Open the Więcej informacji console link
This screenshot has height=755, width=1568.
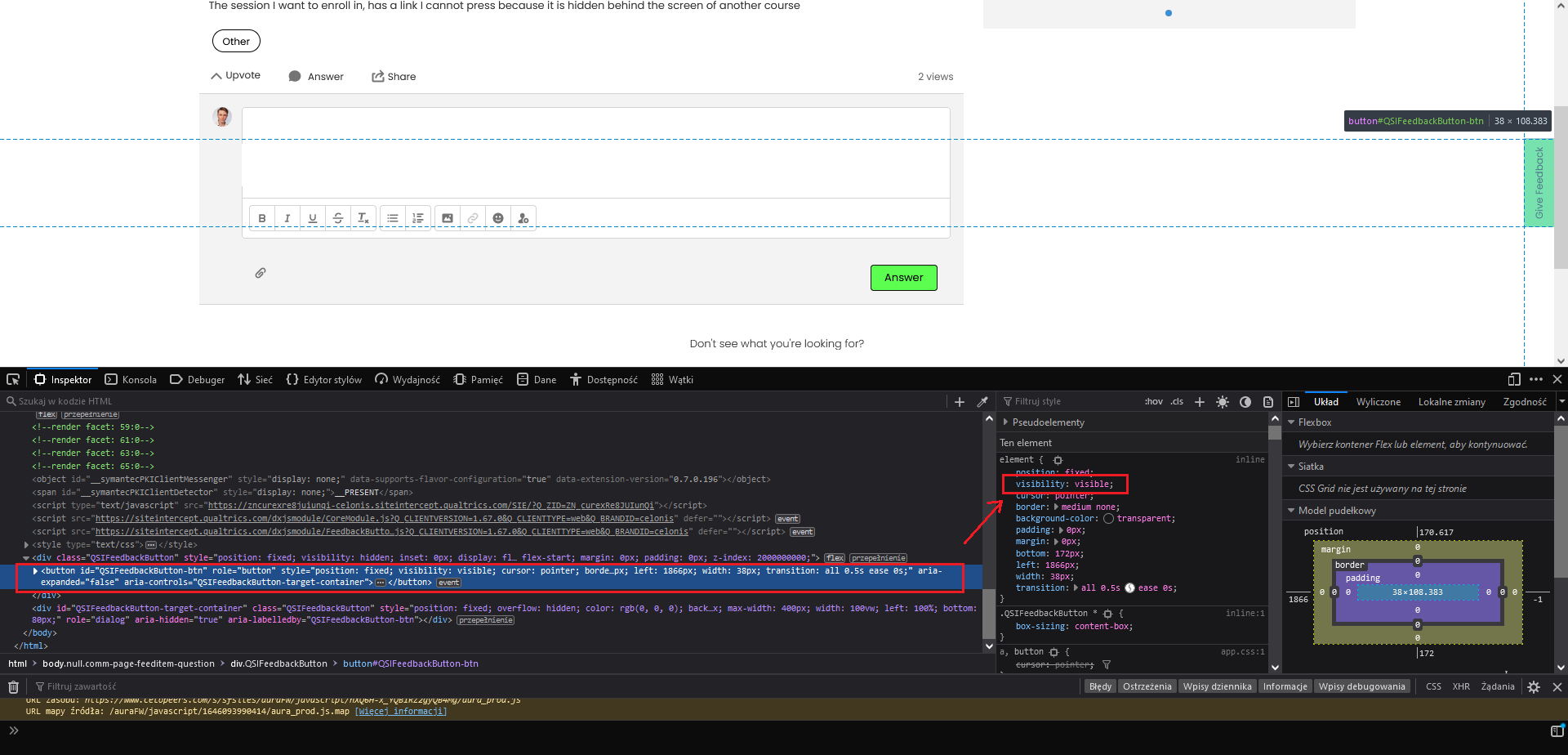click(x=400, y=711)
